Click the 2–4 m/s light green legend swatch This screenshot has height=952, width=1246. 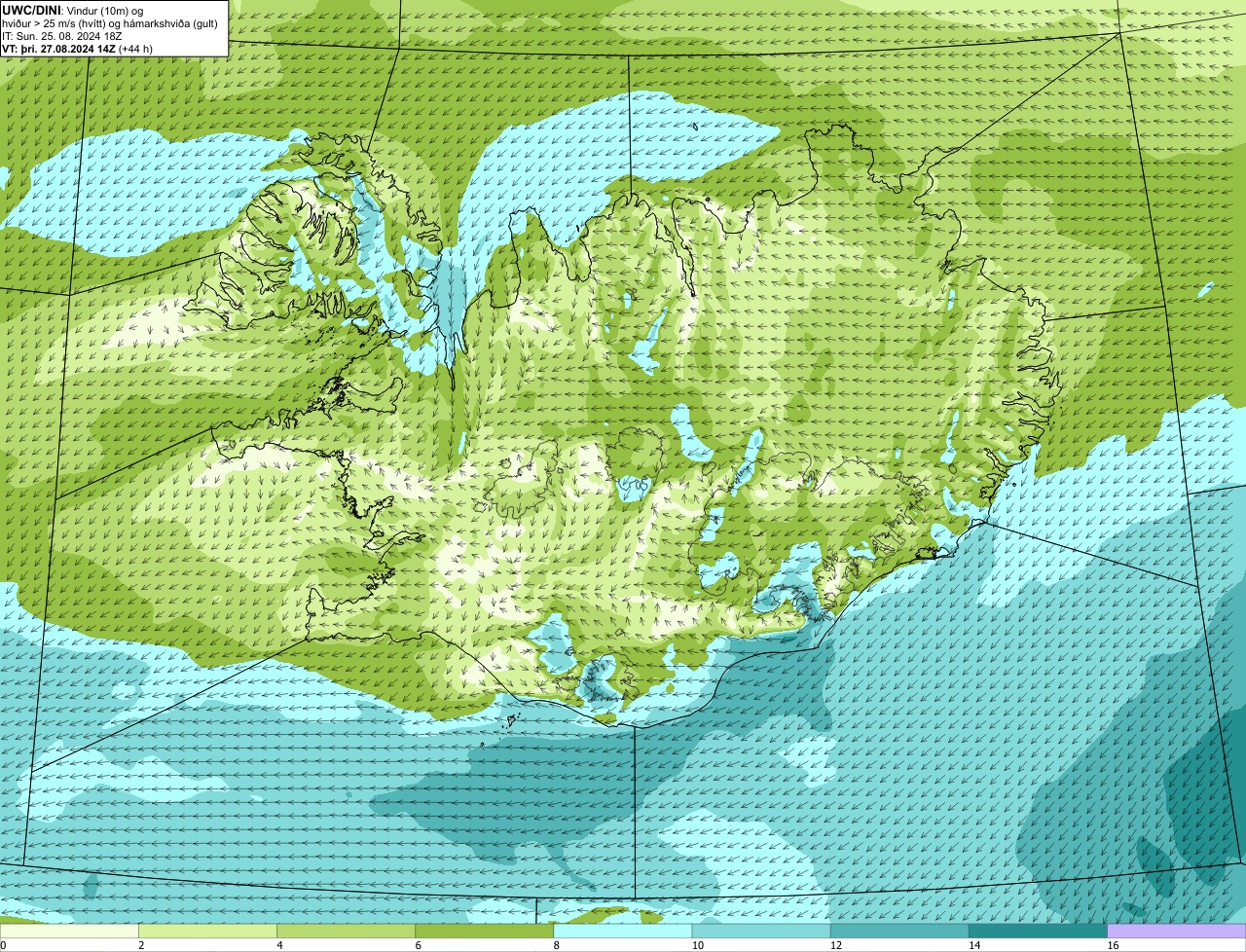[207, 932]
